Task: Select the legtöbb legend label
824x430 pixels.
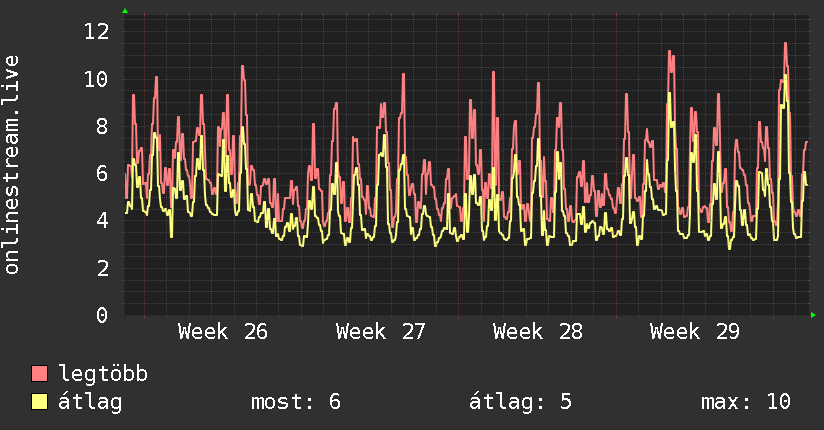Action: [x=103, y=374]
